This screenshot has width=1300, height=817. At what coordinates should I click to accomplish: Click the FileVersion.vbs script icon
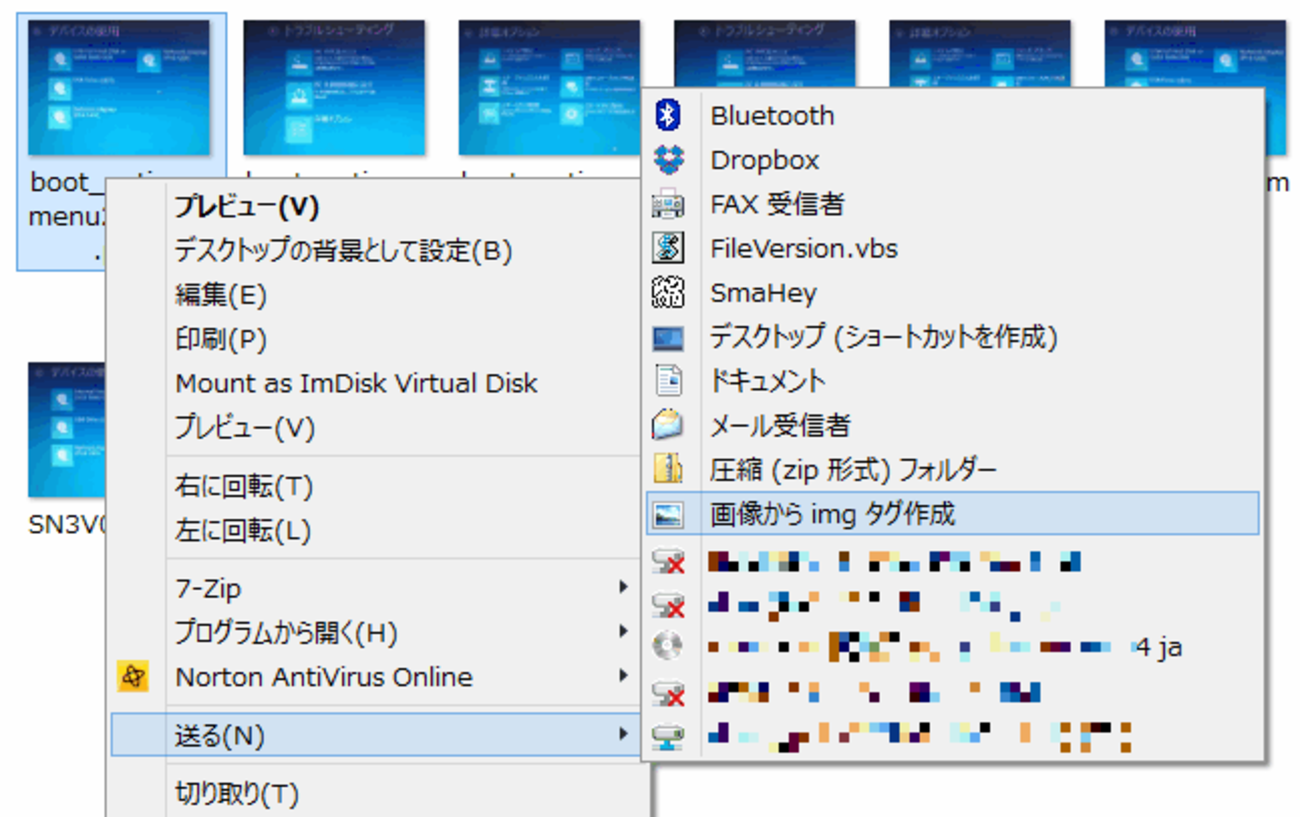(667, 248)
